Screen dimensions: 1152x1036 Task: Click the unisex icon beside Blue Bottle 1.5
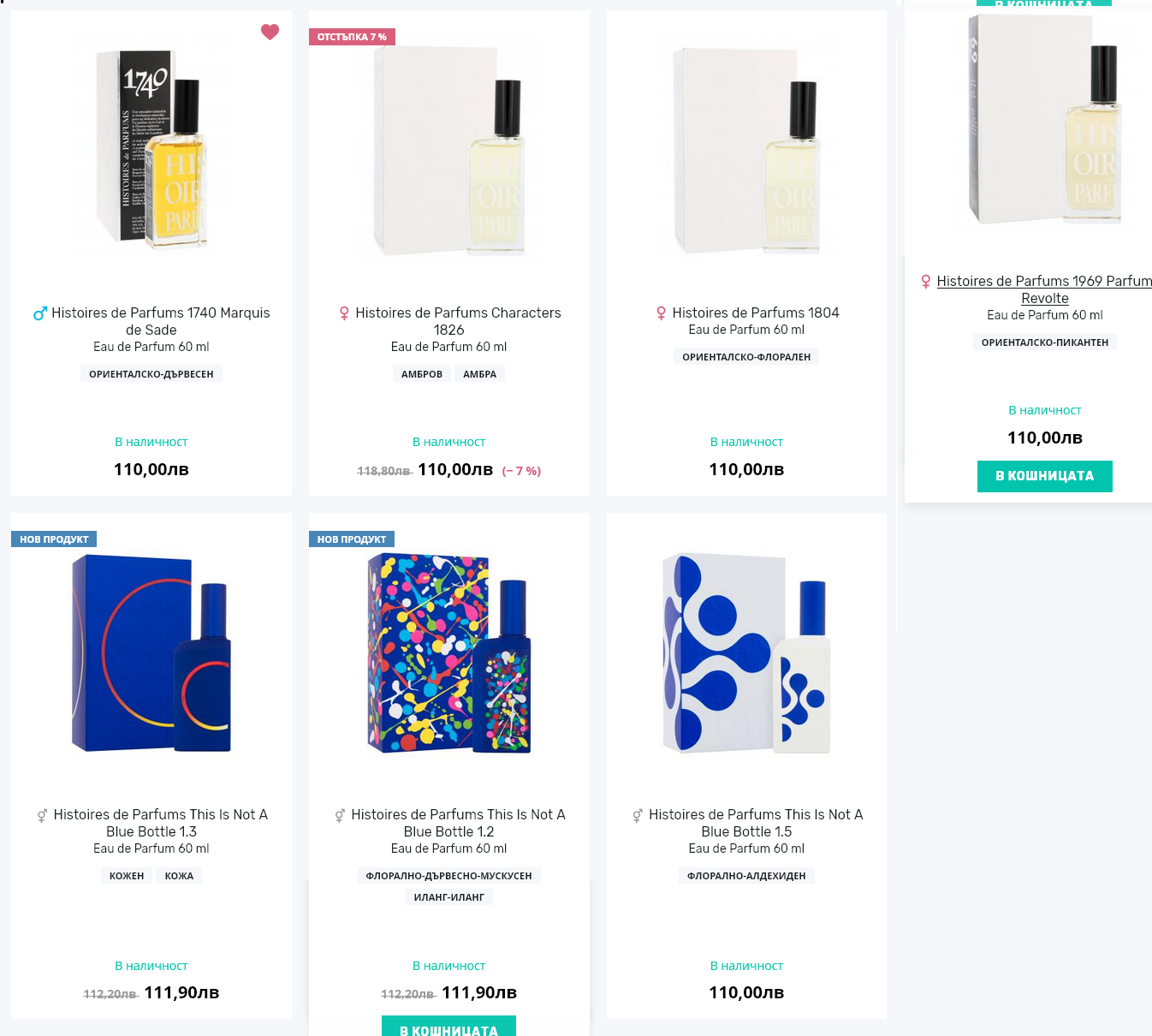click(638, 816)
